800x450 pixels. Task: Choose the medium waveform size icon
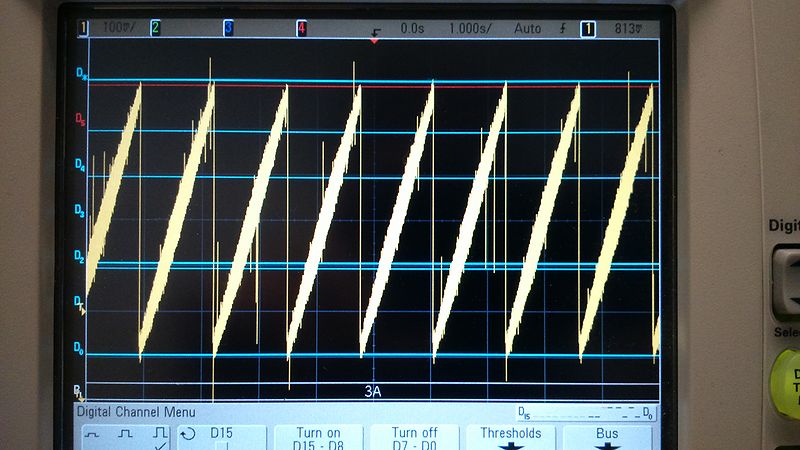tap(126, 435)
